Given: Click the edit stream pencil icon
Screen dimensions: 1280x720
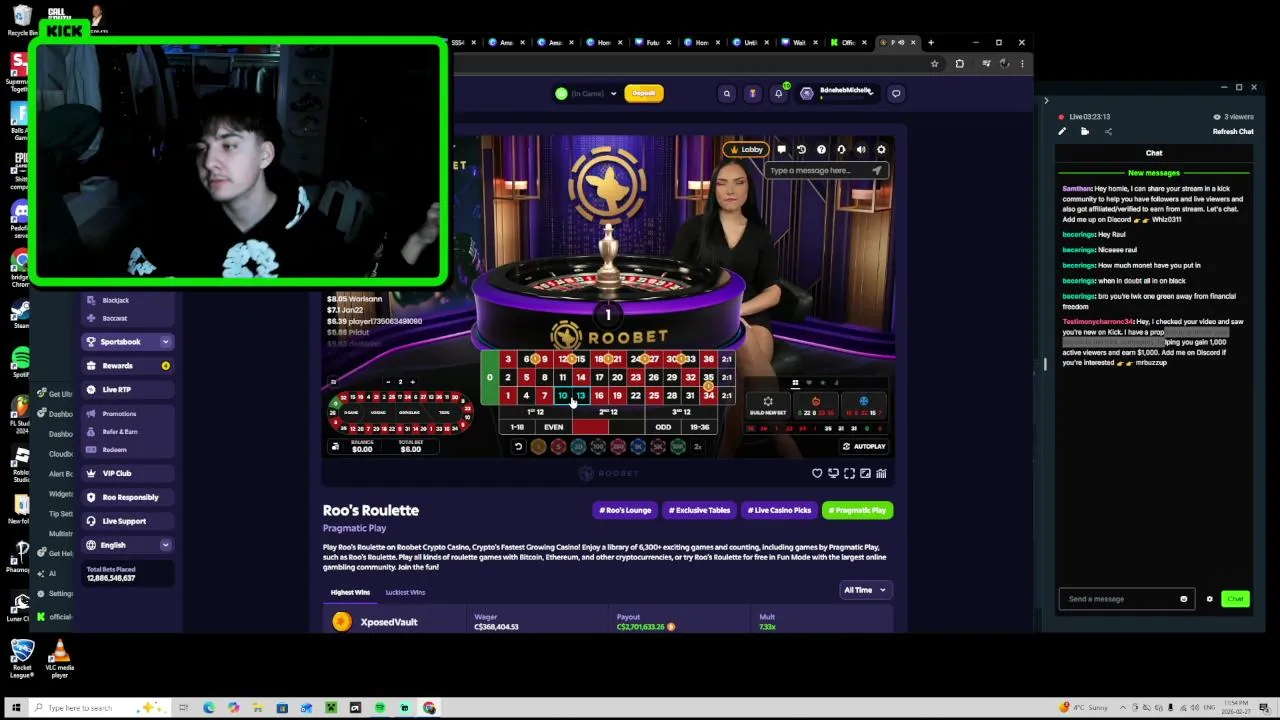Looking at the screenshot, I should coord(1062,132).
